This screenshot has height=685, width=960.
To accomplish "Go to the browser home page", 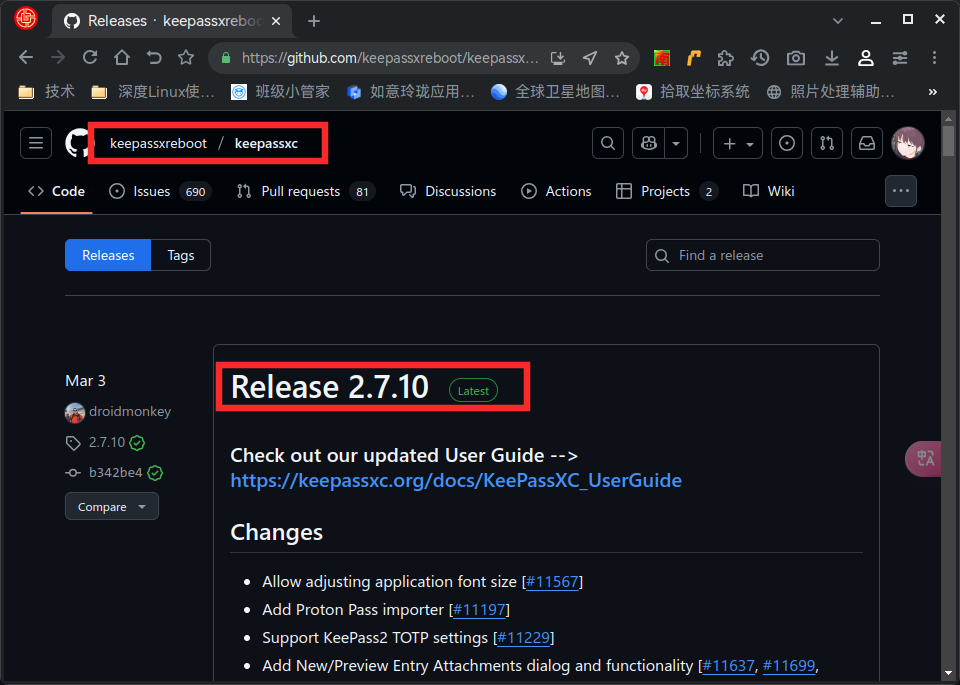I will 122,58.
